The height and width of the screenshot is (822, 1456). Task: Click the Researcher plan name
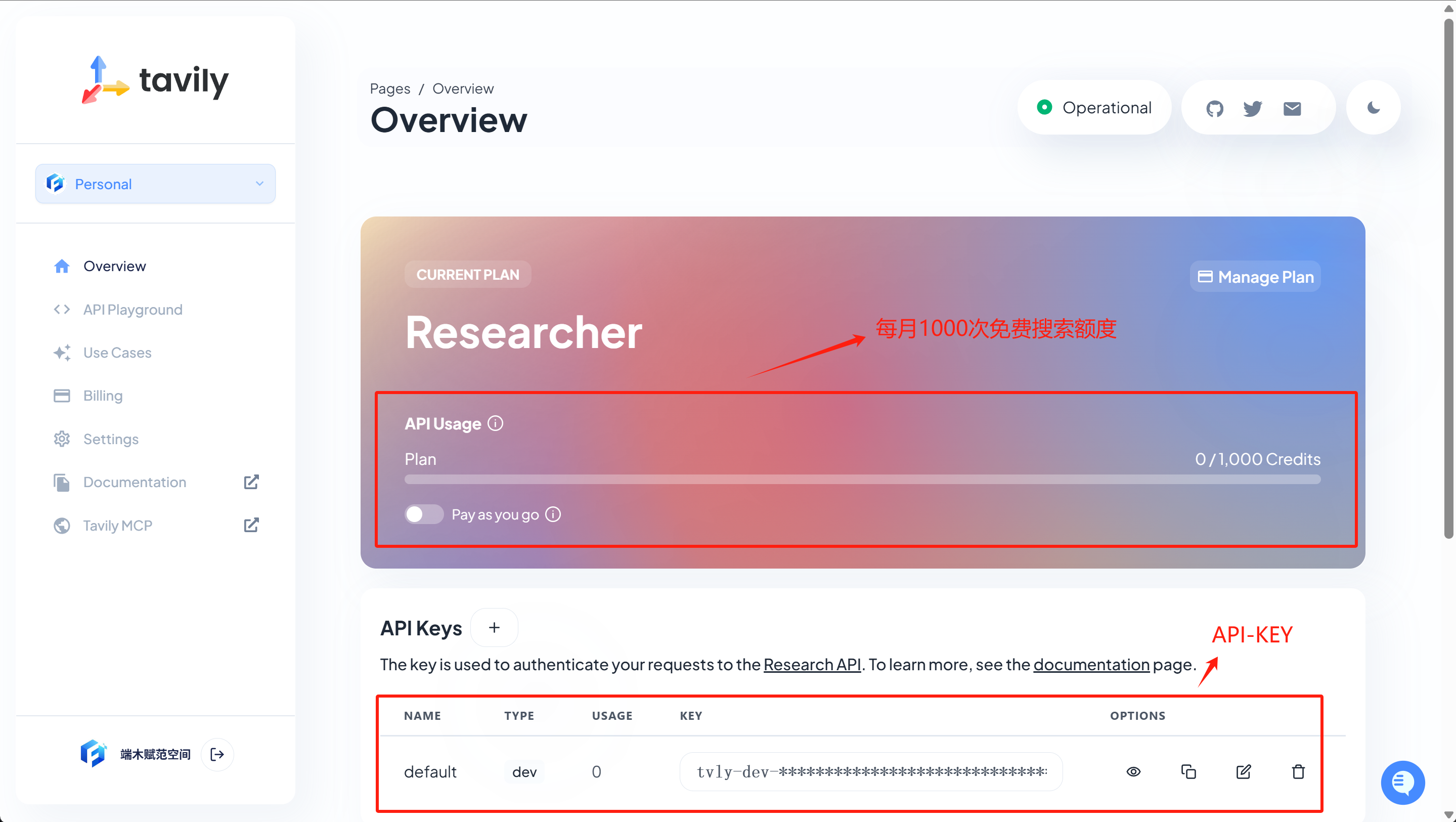[523, 332]
